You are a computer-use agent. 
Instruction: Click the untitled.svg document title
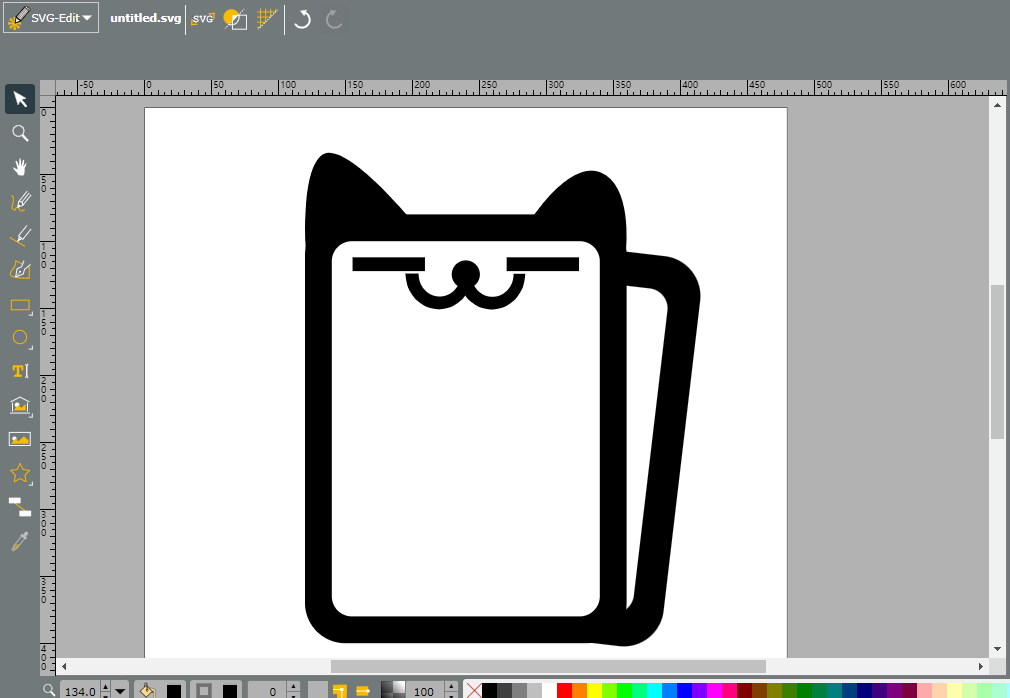pos(146,18)
